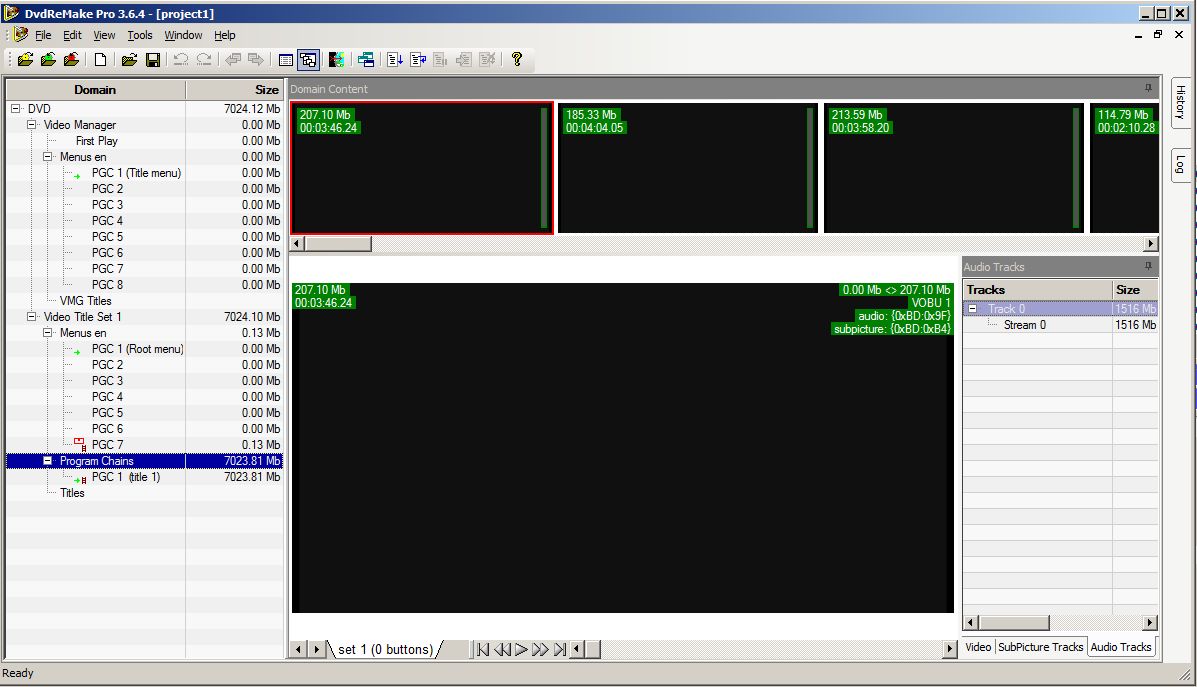Pin the Domain Content panel
1197x687 pixels.
pos(1149,89)
